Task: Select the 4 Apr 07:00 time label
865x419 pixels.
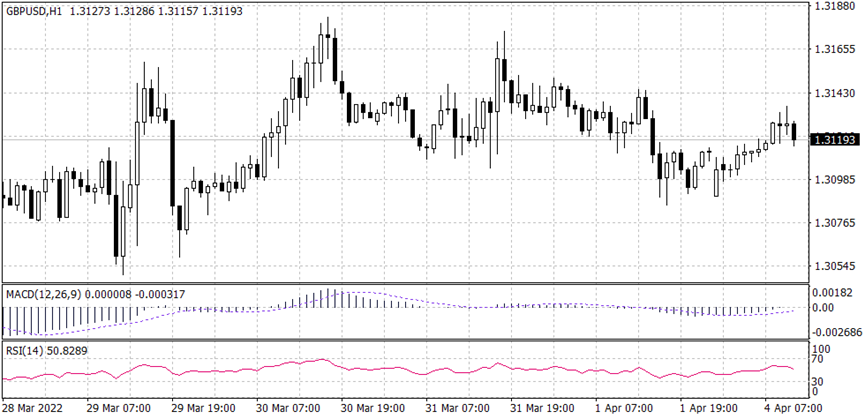Action: [792, 410]
